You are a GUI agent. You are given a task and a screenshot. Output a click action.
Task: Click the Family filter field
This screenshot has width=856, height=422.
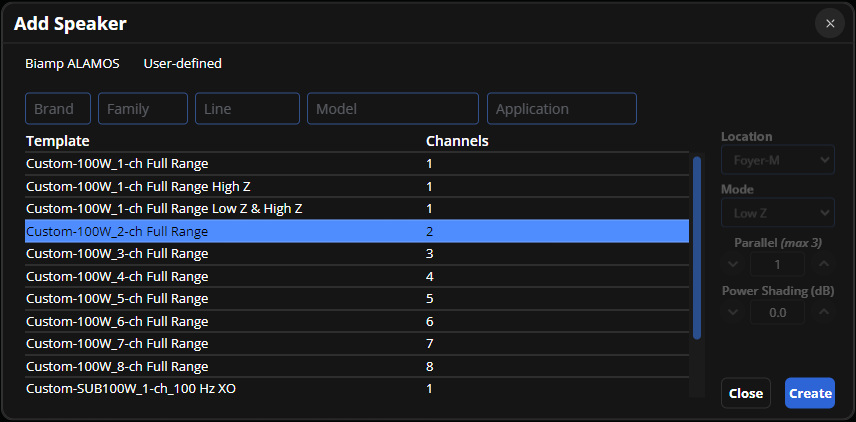[x=143, y=109]
